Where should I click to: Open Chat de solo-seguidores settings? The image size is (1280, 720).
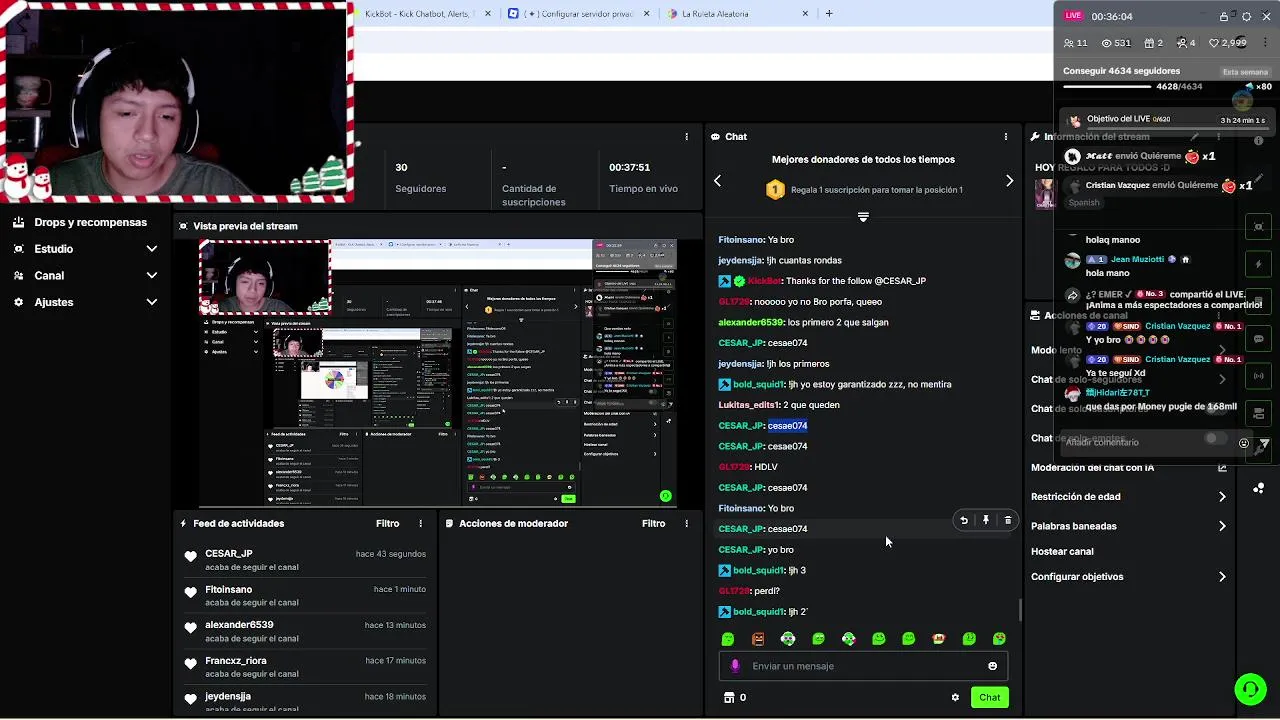coord(1128,380)
